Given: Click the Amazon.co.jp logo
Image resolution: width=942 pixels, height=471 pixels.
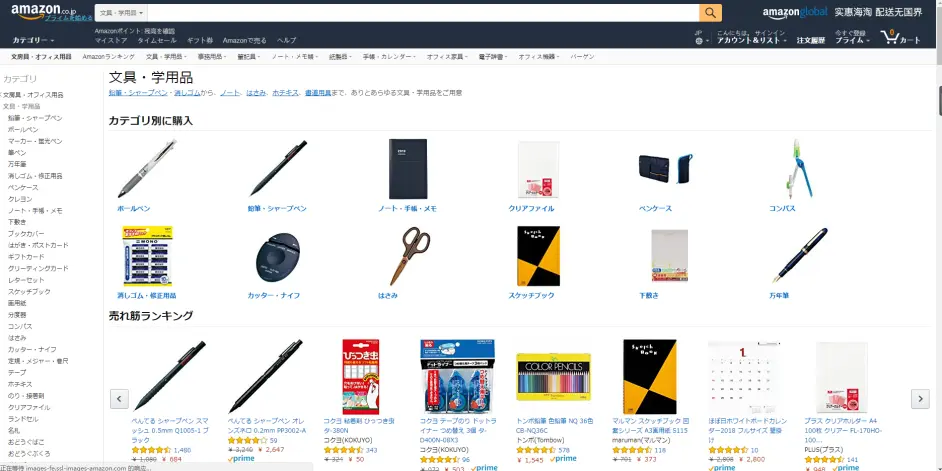Looking at the screenshot, I should [44, 11].
